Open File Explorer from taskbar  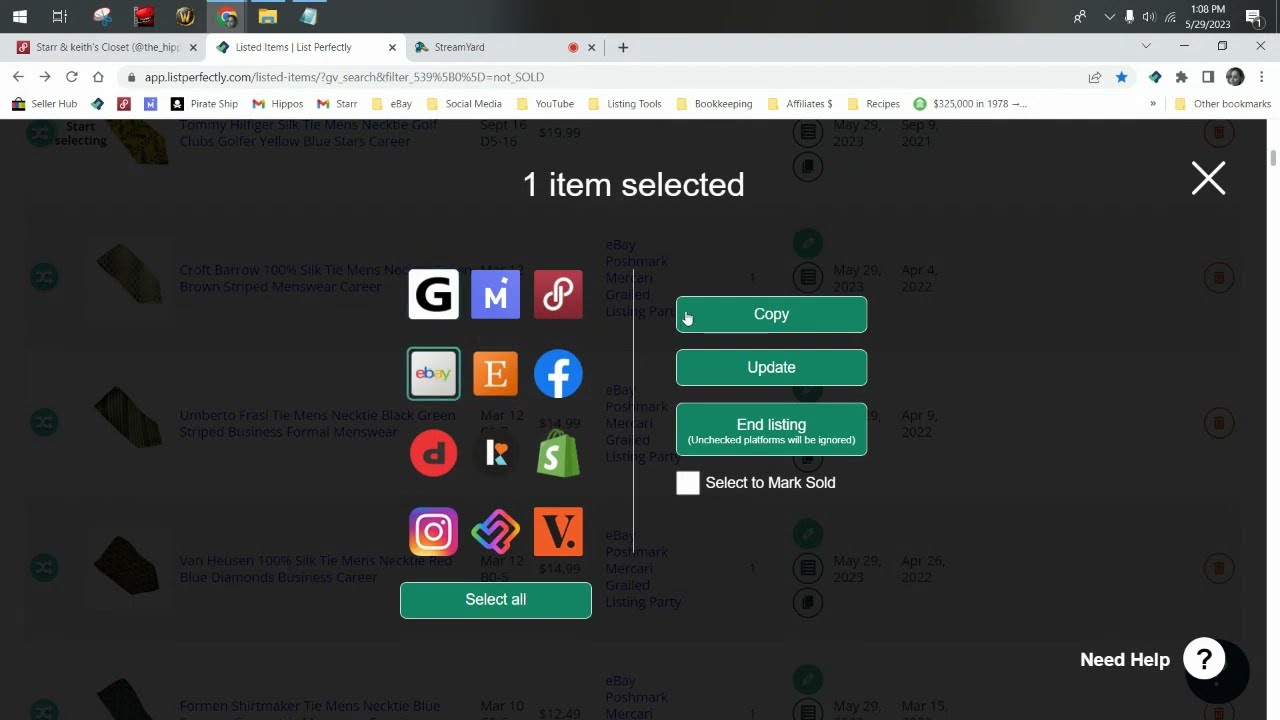click(267, 16)
